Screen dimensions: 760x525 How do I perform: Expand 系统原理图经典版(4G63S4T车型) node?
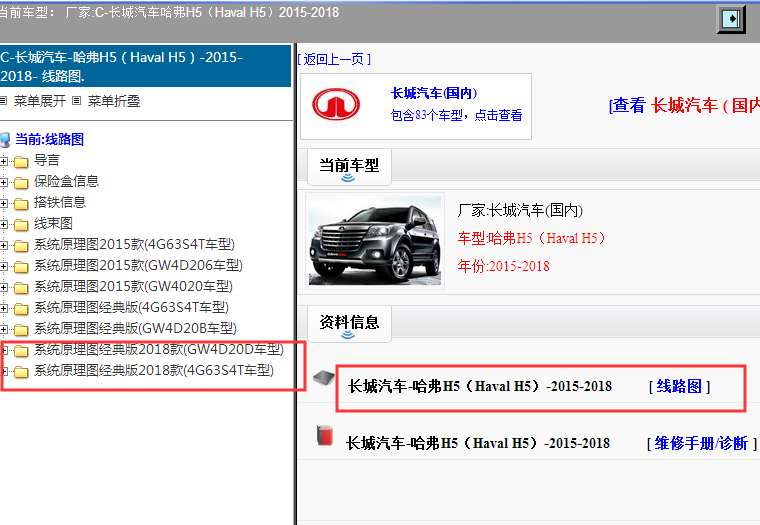[4, 309]
